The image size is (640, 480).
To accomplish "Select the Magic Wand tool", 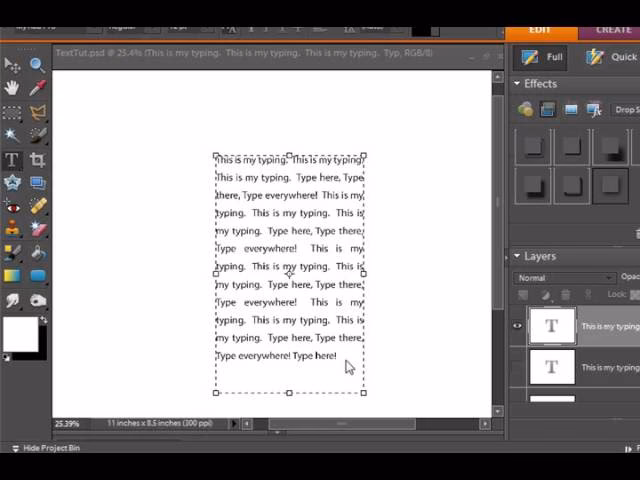I will click(x=12, y=135).
